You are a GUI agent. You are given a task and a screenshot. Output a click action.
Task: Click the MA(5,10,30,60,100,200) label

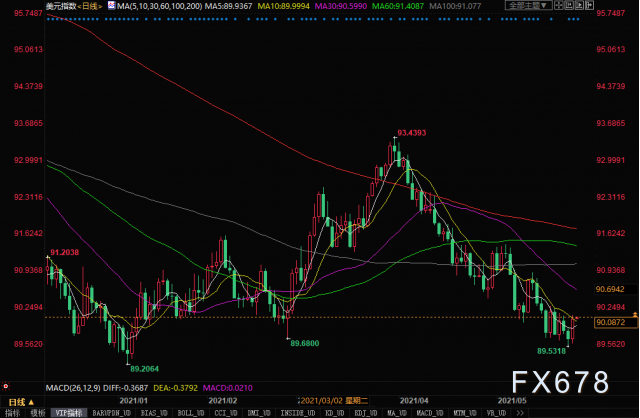point(159,6)
